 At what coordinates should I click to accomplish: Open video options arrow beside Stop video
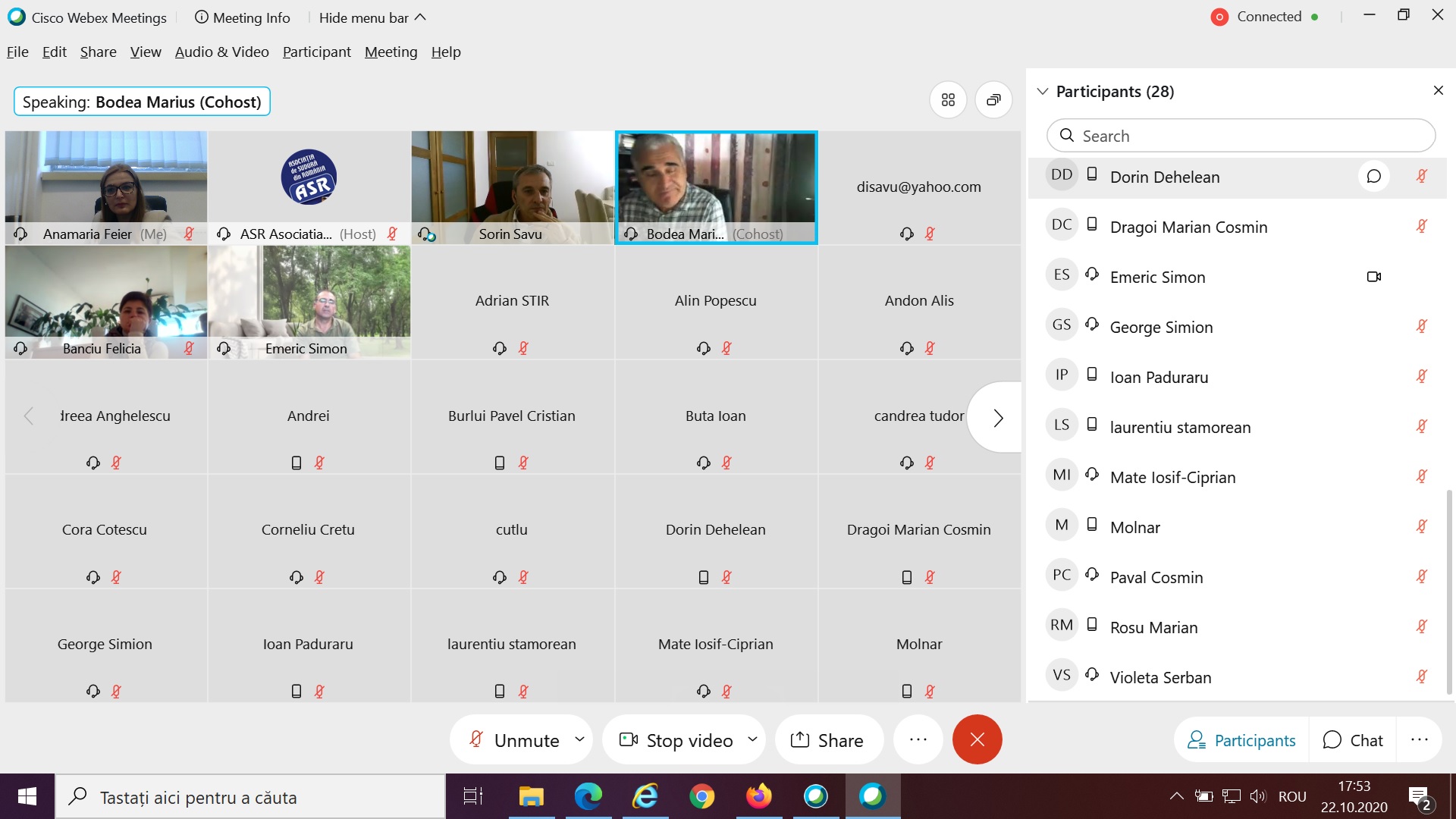[752, 739]
